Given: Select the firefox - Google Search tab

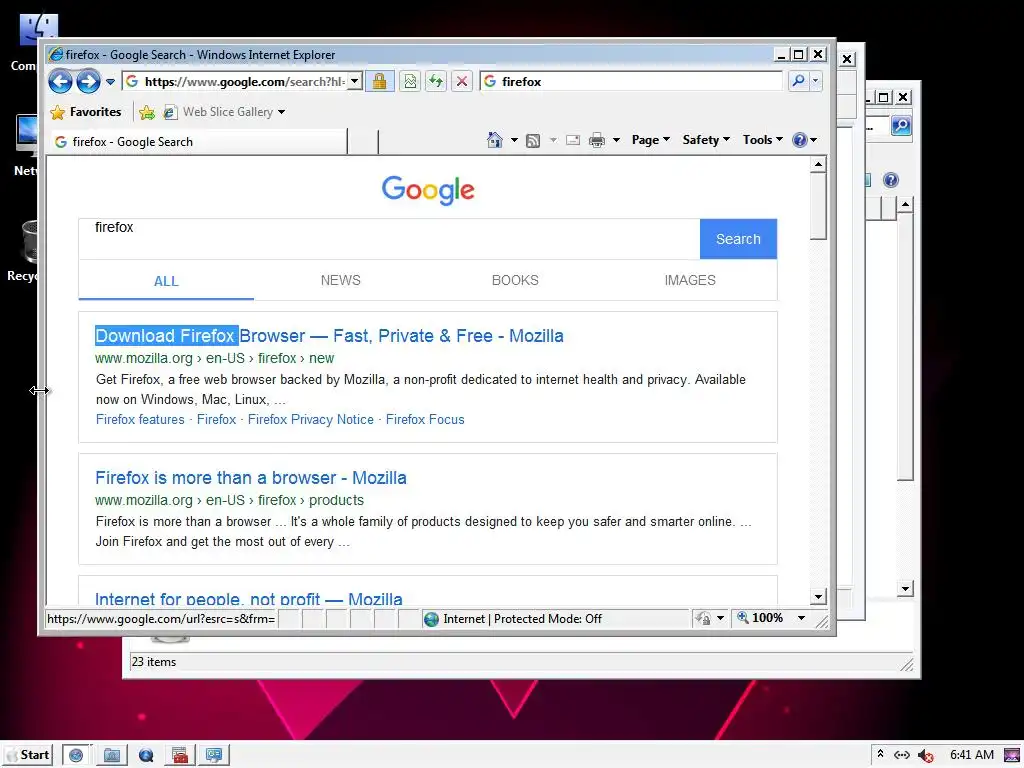Looking at the screenshot, I should click(x=197, y=142).
